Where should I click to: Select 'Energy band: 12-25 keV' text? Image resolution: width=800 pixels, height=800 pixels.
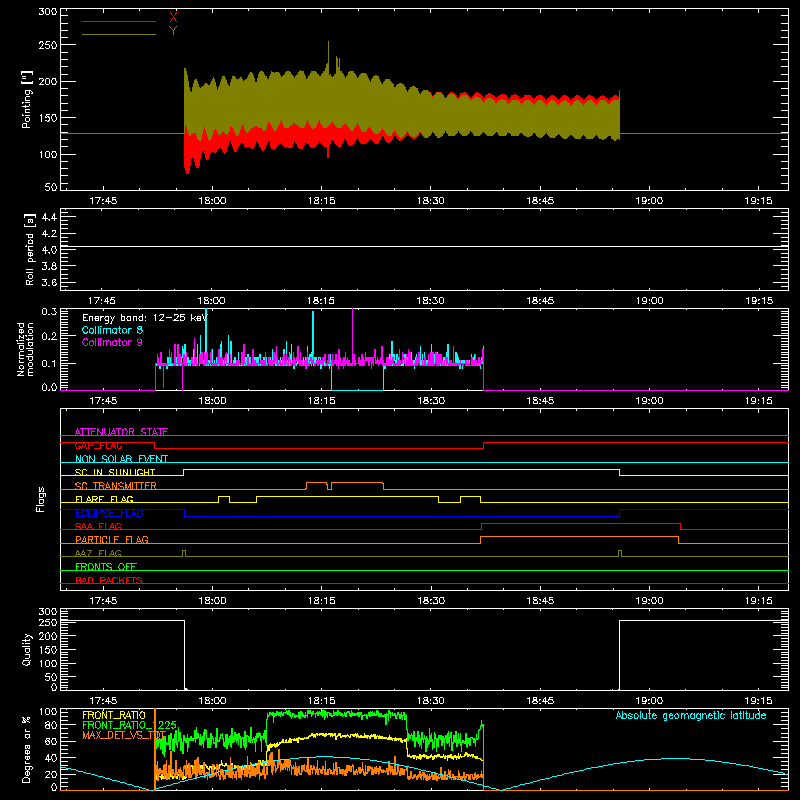click(x=144, y=318)
